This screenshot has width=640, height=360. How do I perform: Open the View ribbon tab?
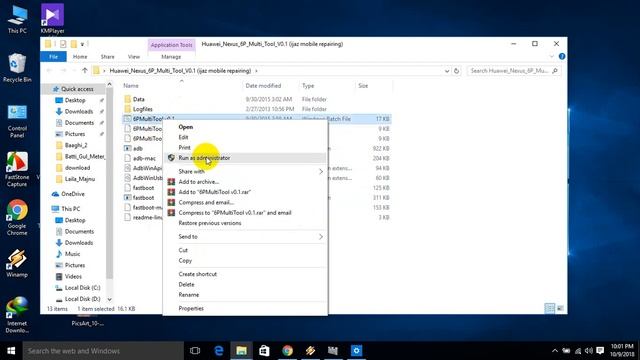click(134, 57)
